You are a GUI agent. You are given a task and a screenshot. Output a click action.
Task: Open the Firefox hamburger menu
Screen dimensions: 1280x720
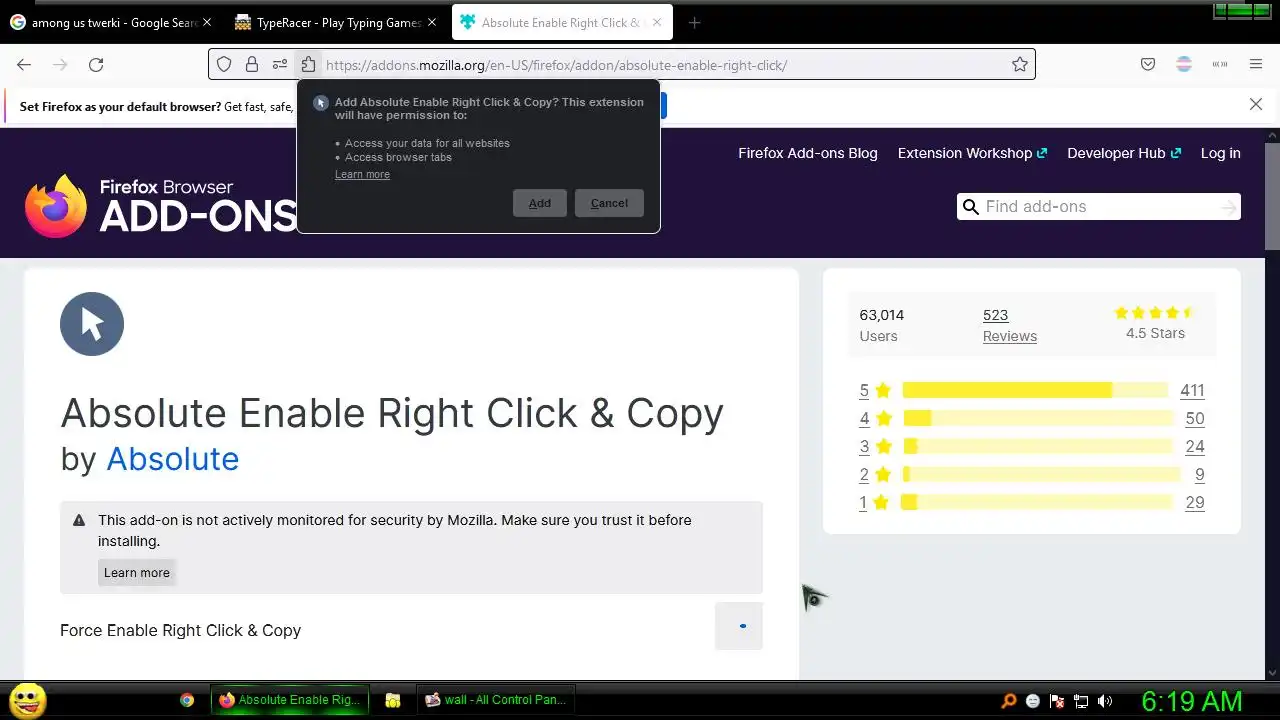coord(1256,64)
